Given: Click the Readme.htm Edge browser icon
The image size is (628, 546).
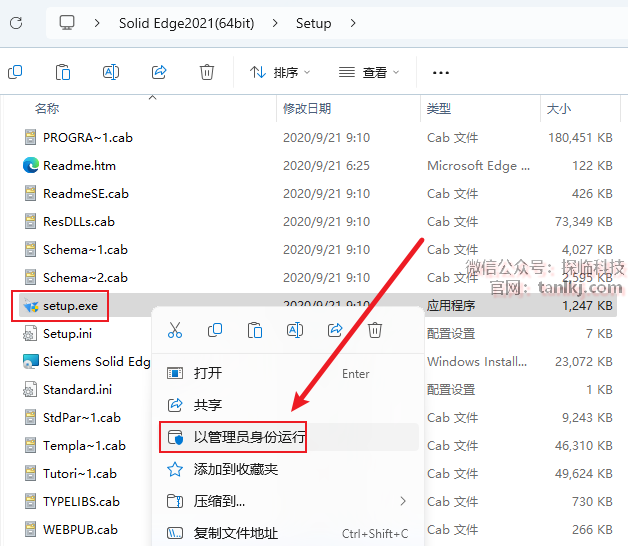Looking at the screenshot, I should point(30,165).
